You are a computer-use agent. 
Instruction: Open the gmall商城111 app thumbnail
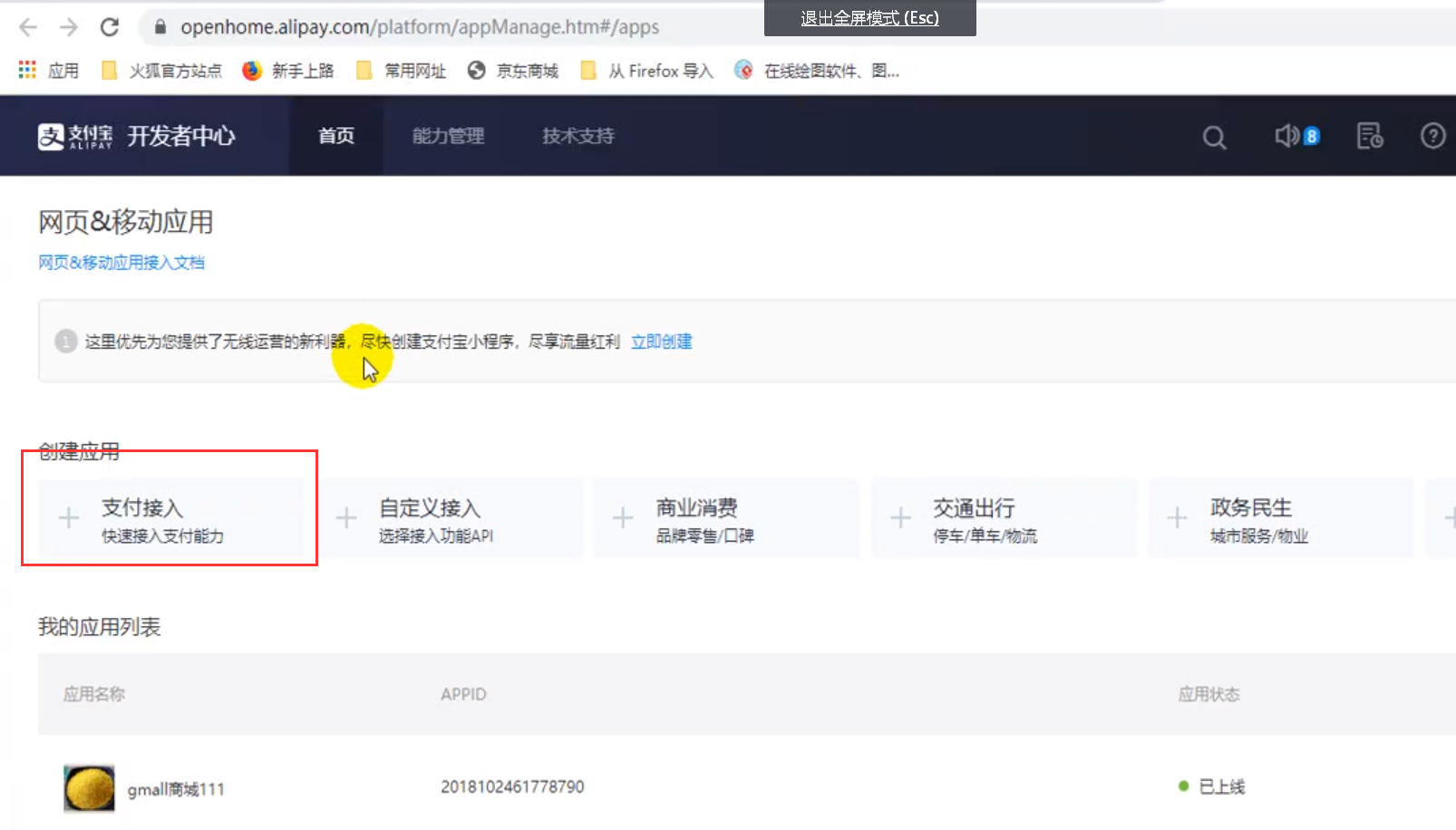click(89, 787)
